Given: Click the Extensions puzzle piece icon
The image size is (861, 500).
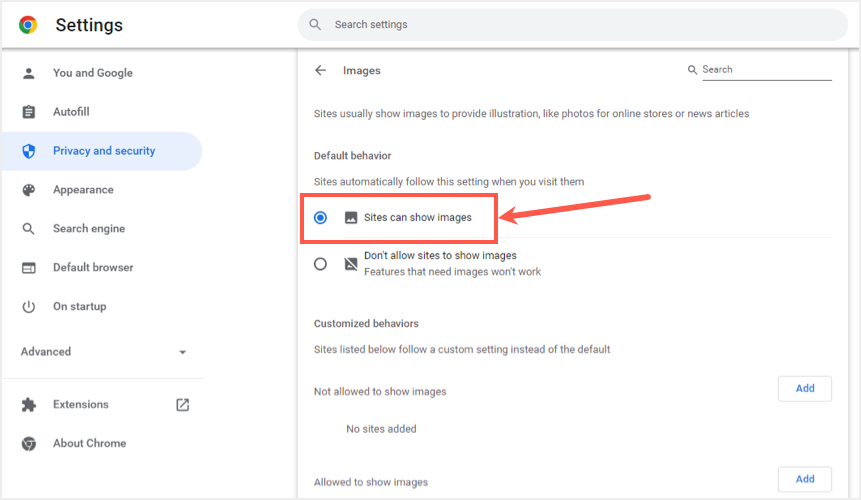Looking at the screenshot, I should tap(29, 405).
